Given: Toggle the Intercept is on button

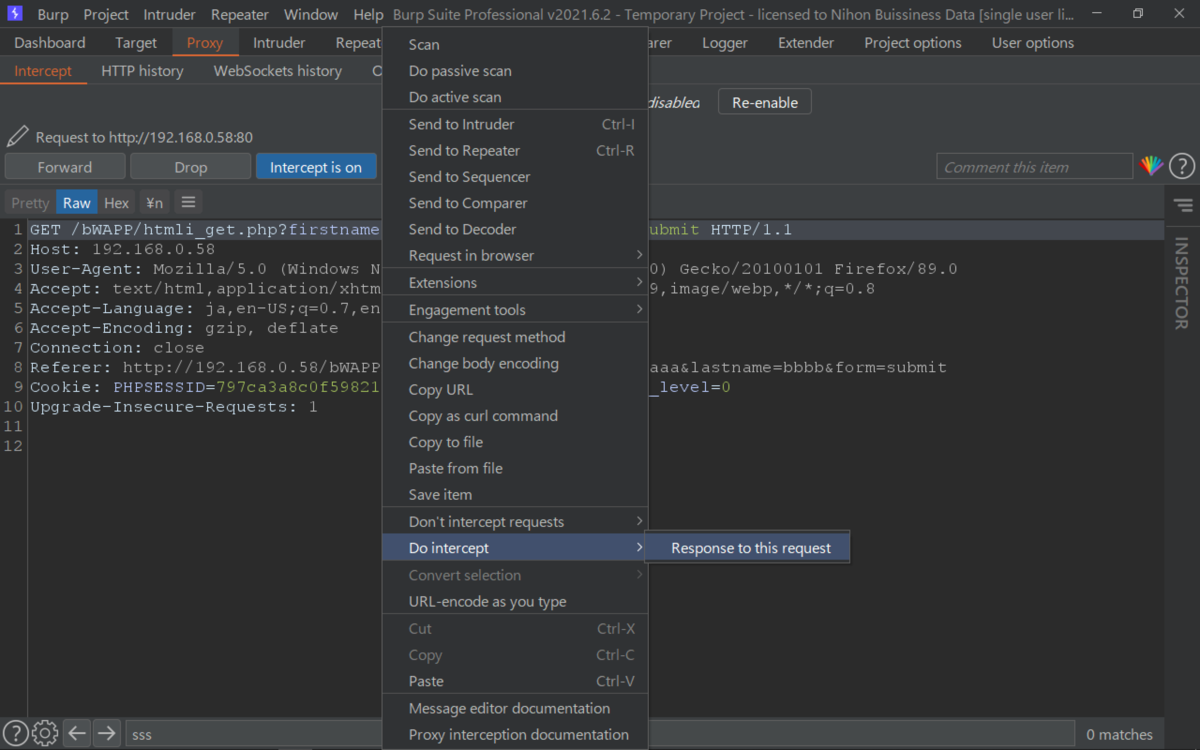Looking at the screenshot, I should (x=316, y=167).
